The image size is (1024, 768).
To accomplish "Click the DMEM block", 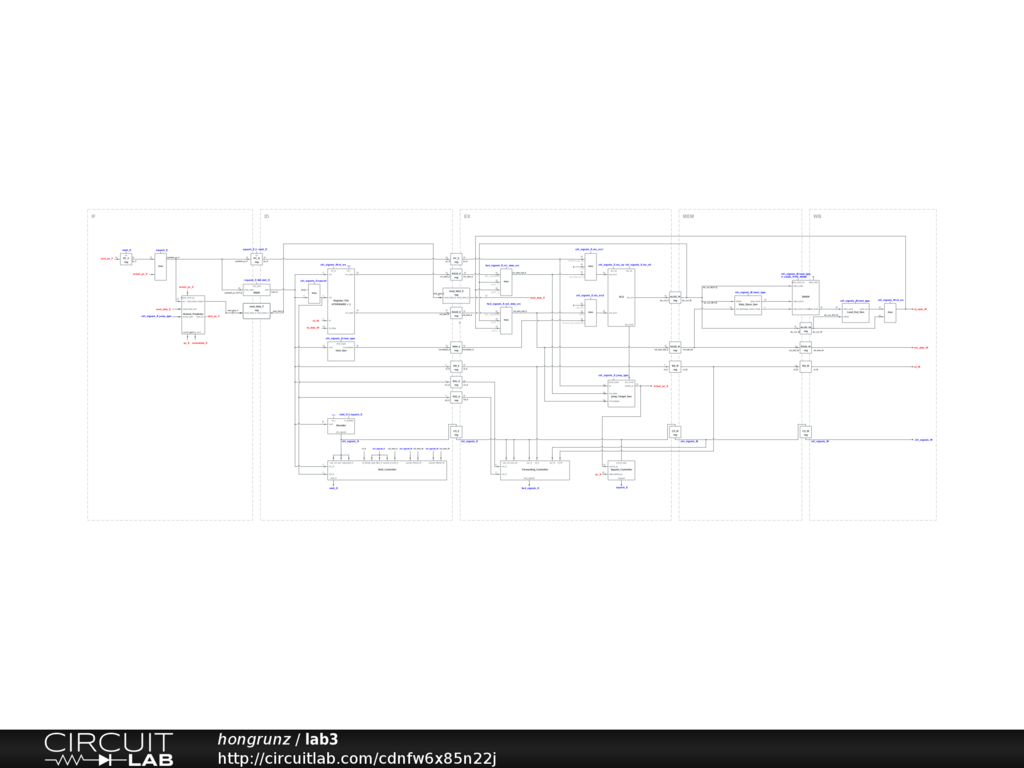I will [806, 298].
